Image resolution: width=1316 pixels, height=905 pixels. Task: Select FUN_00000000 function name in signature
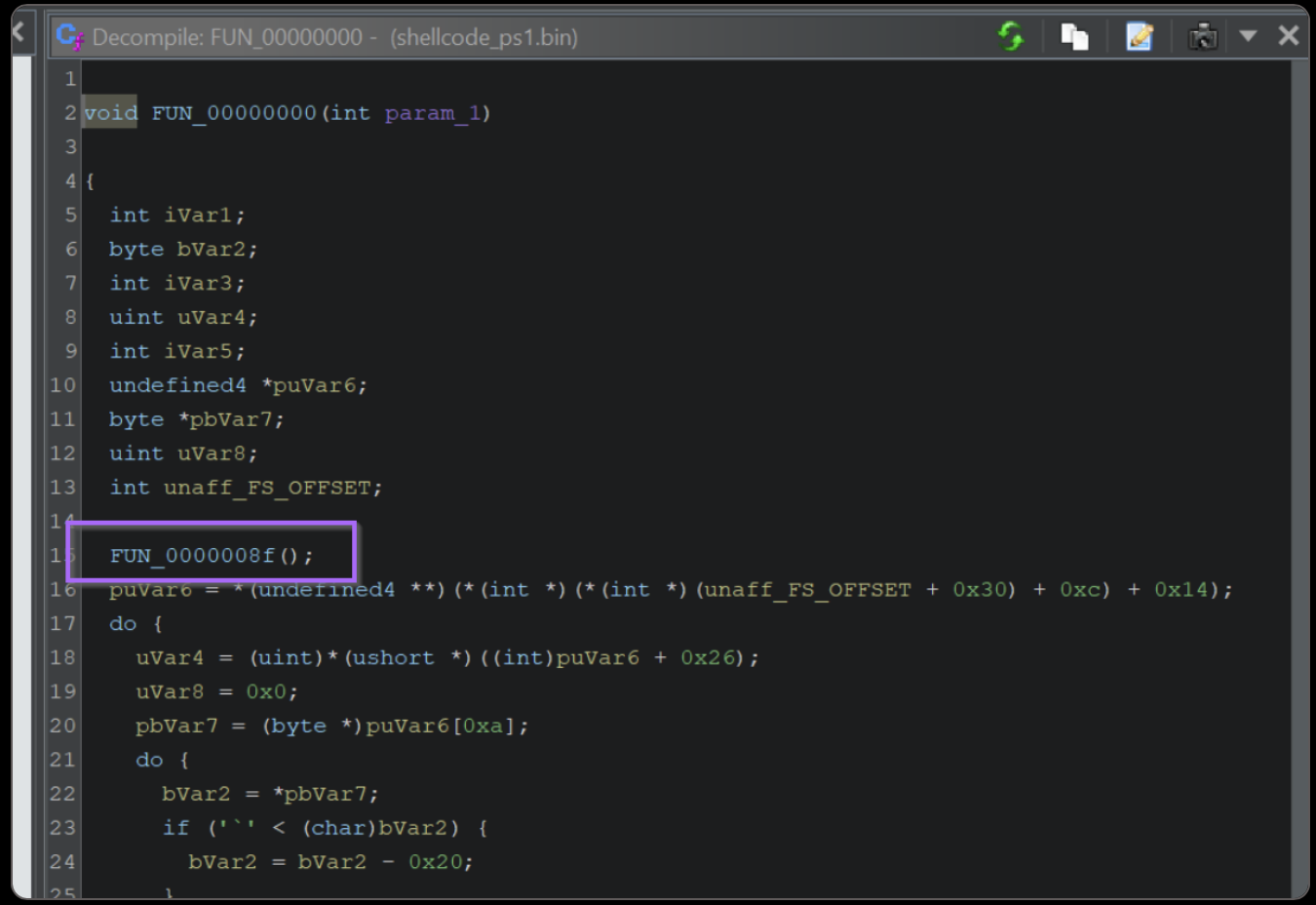[x=233, y=113]
